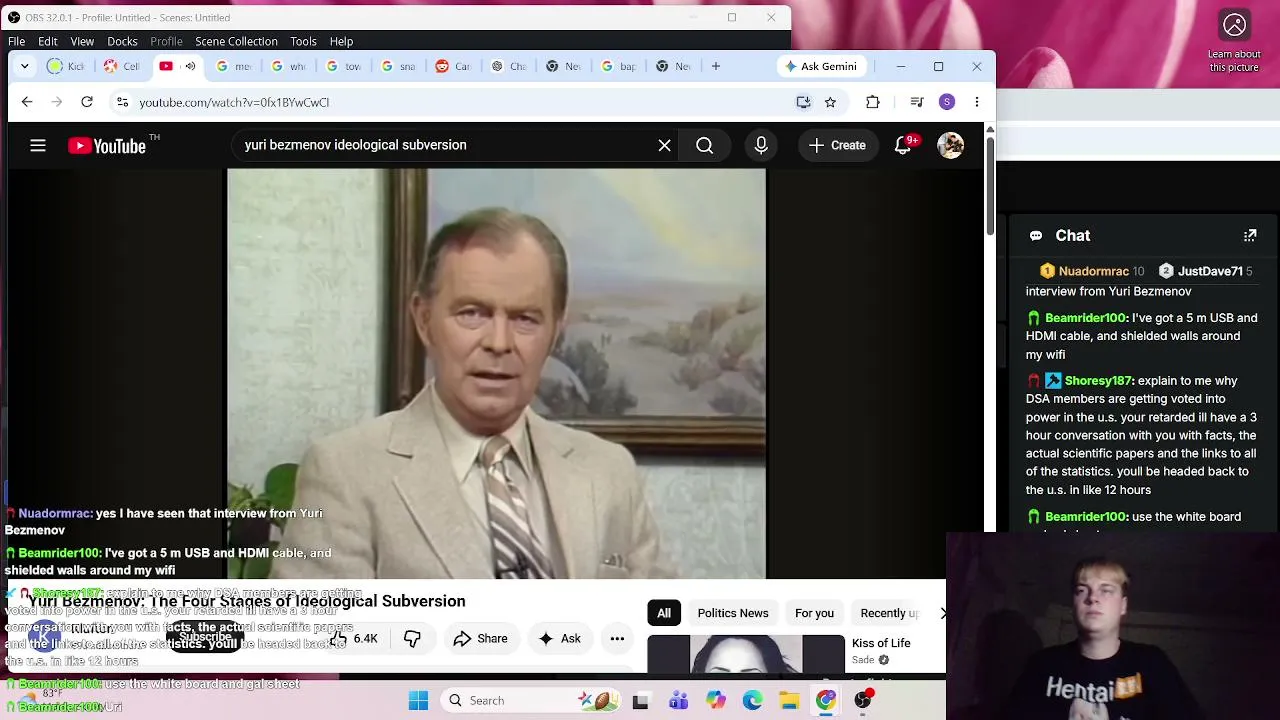Click the Ask Gemini button
1280x720 pixels.
pyautogui.click(x=821, y=66)
